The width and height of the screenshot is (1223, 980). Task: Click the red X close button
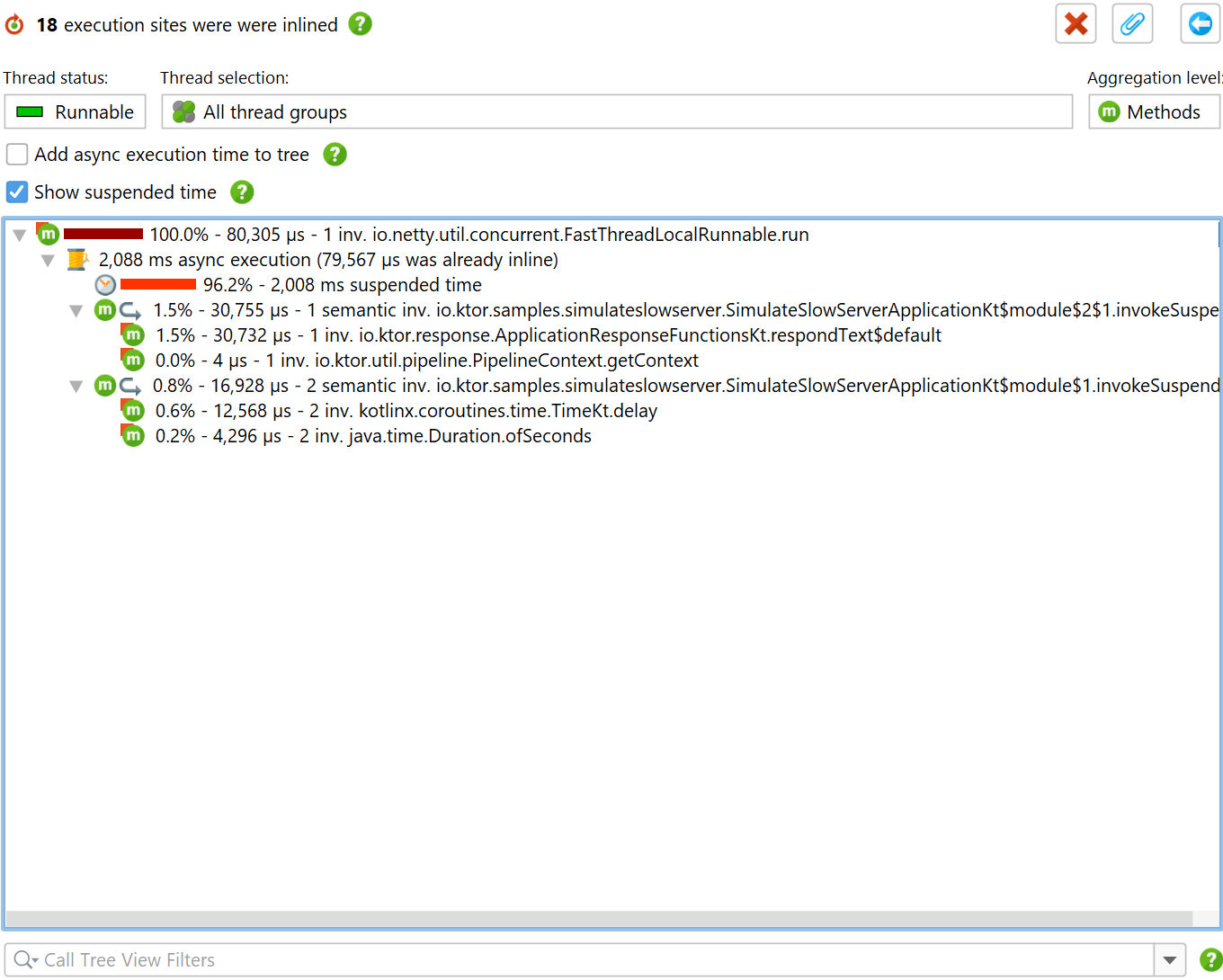click(x=1076, y=23)
